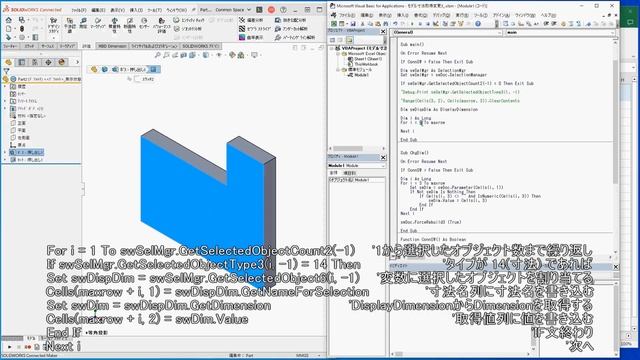This screenshot has width=640, height=360.
Task: Collapse the VBAProject node in Project Explorer
Action: (x=332, y=48)
